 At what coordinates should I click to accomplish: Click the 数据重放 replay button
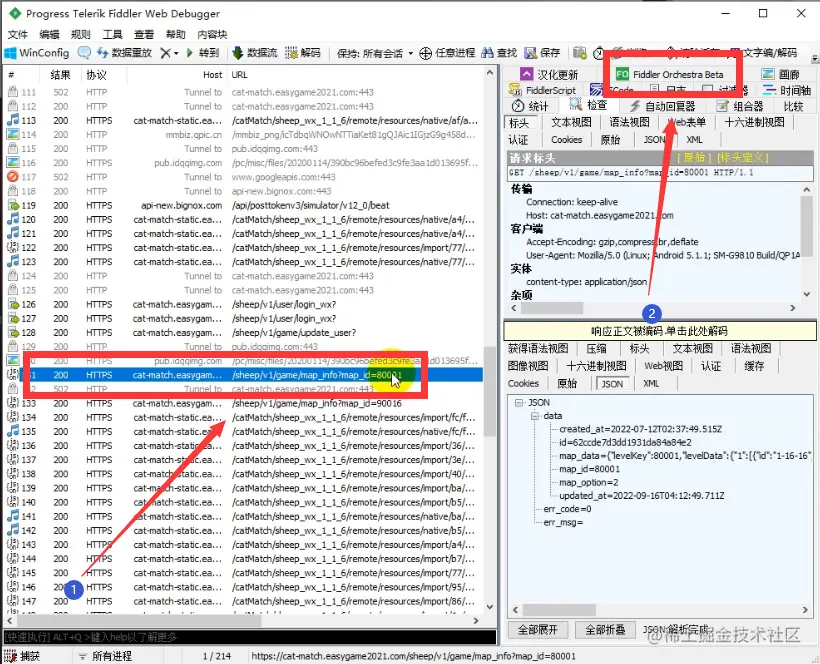(x=124, y=53)
